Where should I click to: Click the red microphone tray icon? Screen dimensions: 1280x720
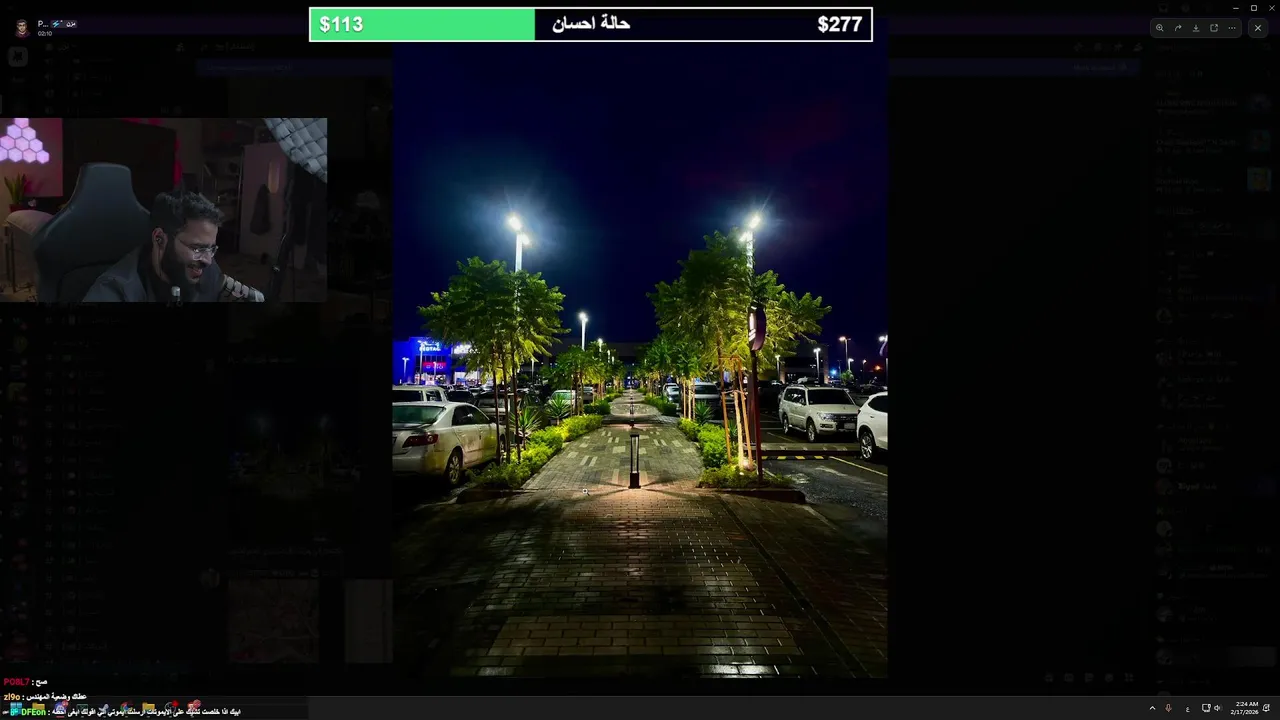click(x=1169, y=708)
